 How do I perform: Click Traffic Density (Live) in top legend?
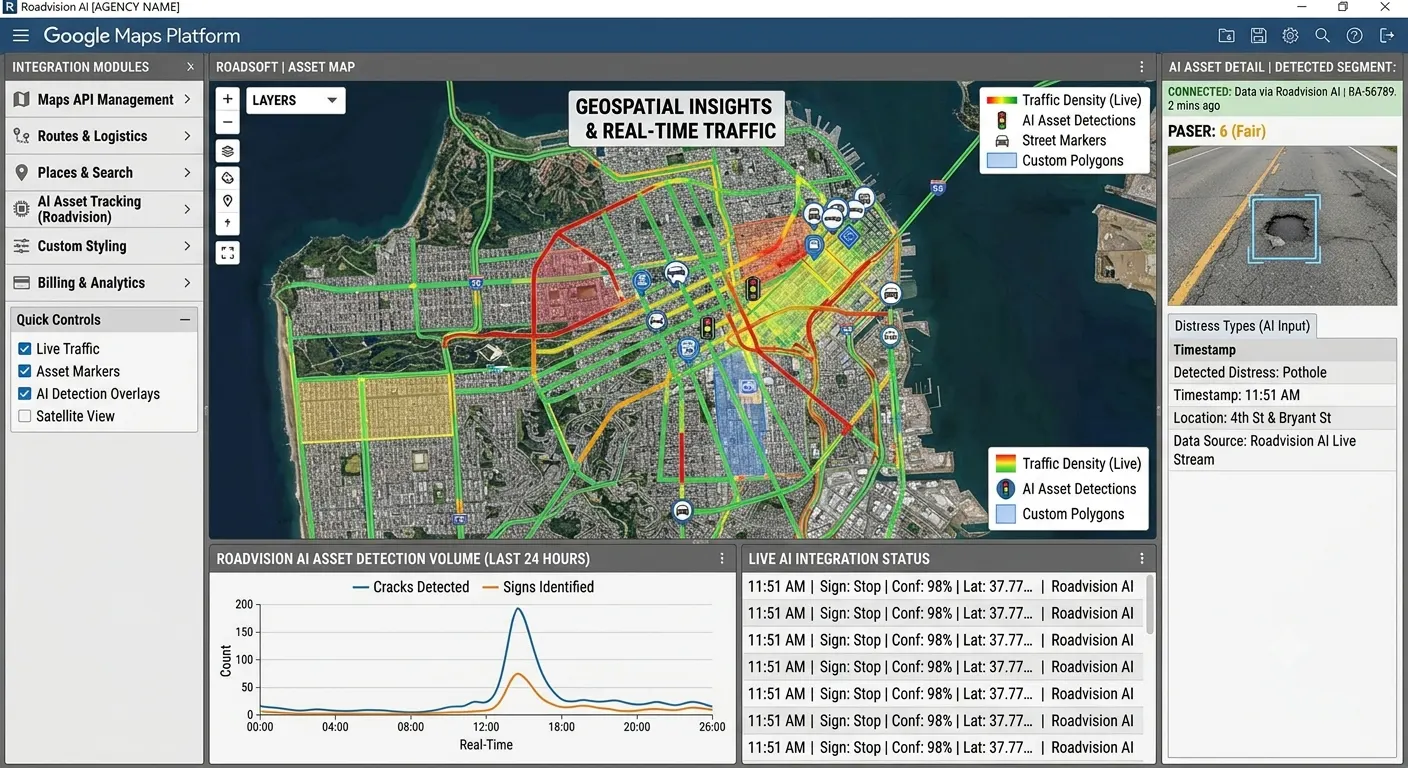[1081, 100]
